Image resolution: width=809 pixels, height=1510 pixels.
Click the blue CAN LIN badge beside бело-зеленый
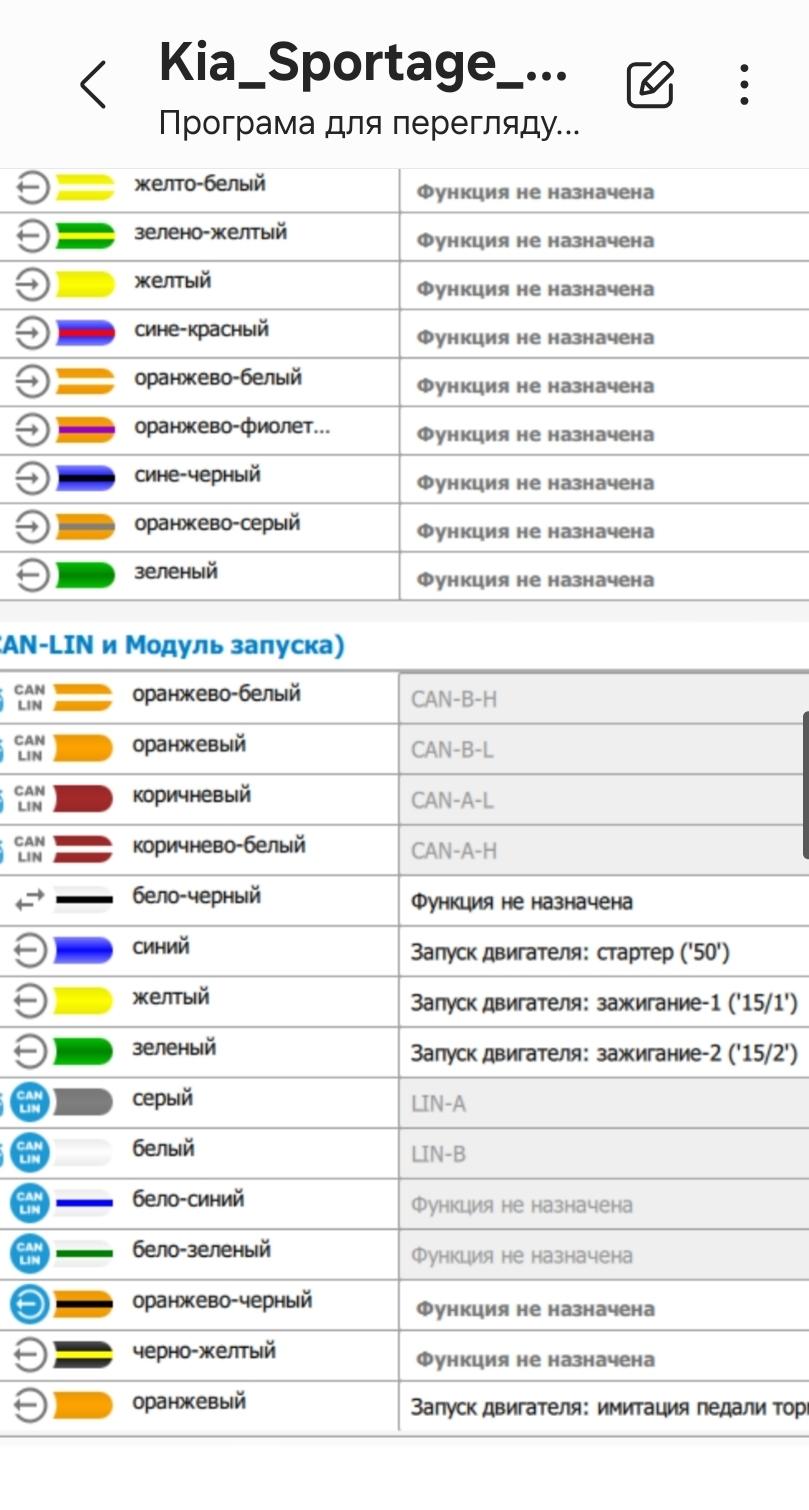[30, 1253]
